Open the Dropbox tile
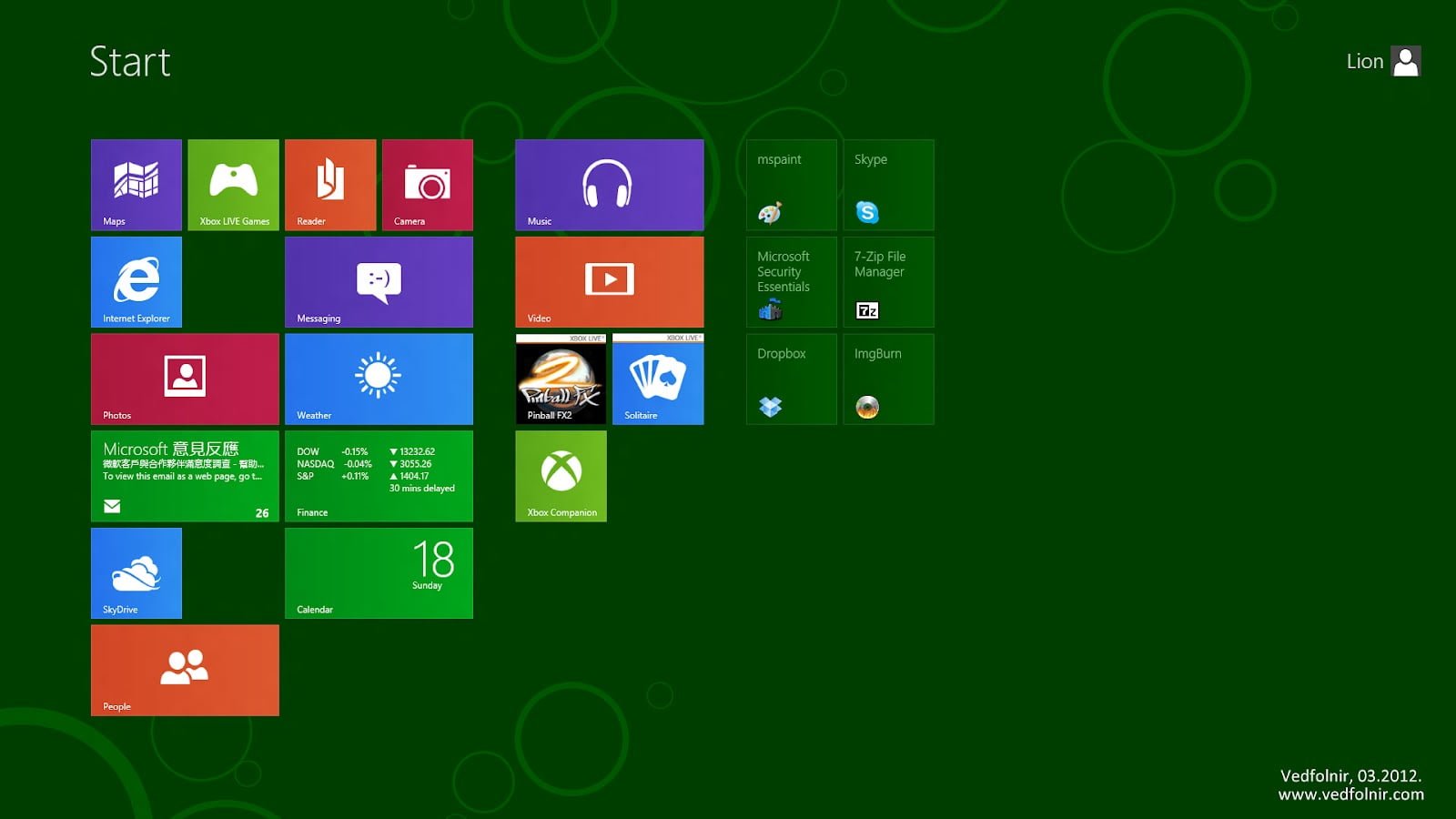Screen dimensions: 1456x819 792,379
